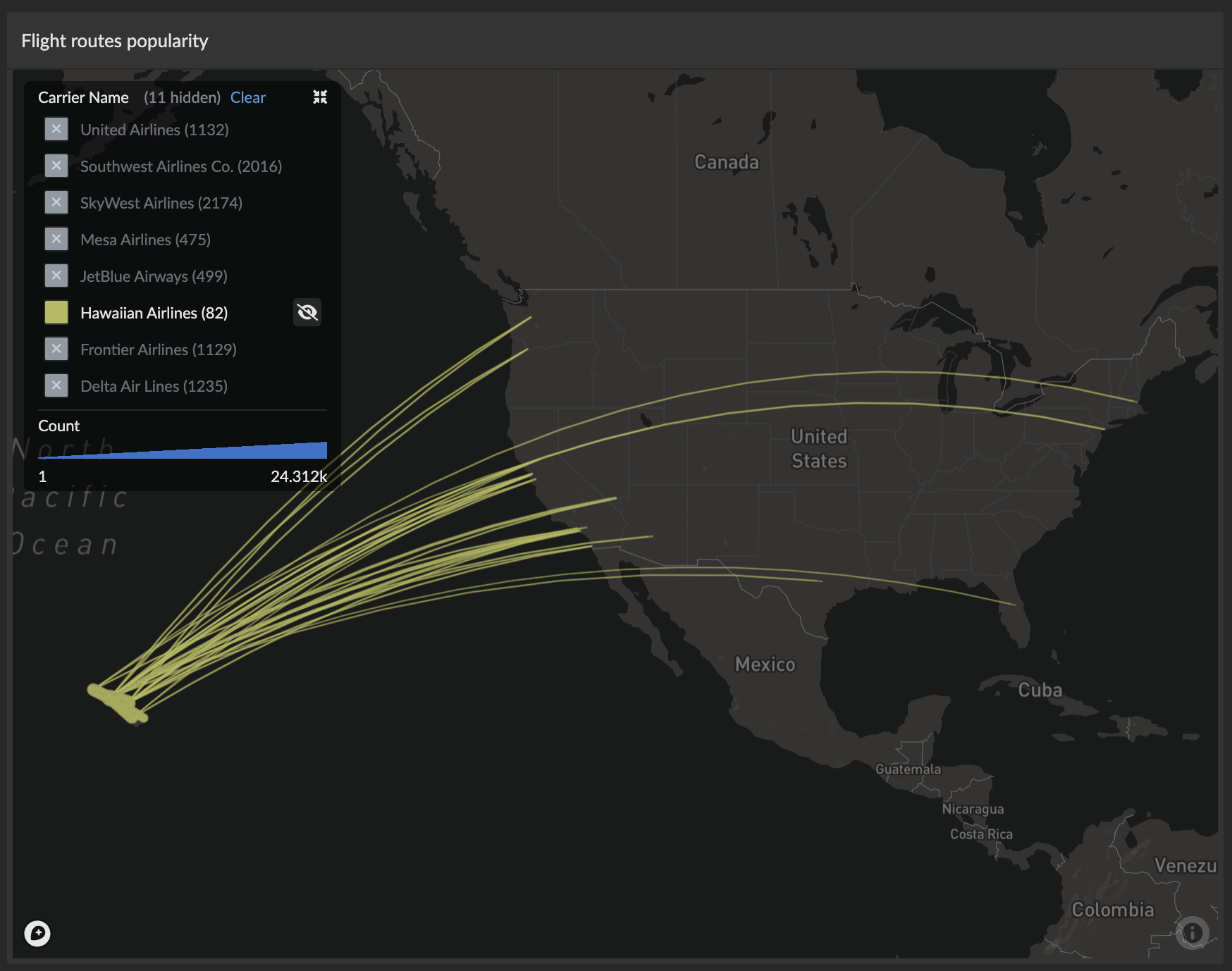Image resolution: width=1232 pixels, height=971 pixels.
Task: Click the Hawaiian Airlines yellow color swatch
Action: (56, 313)
